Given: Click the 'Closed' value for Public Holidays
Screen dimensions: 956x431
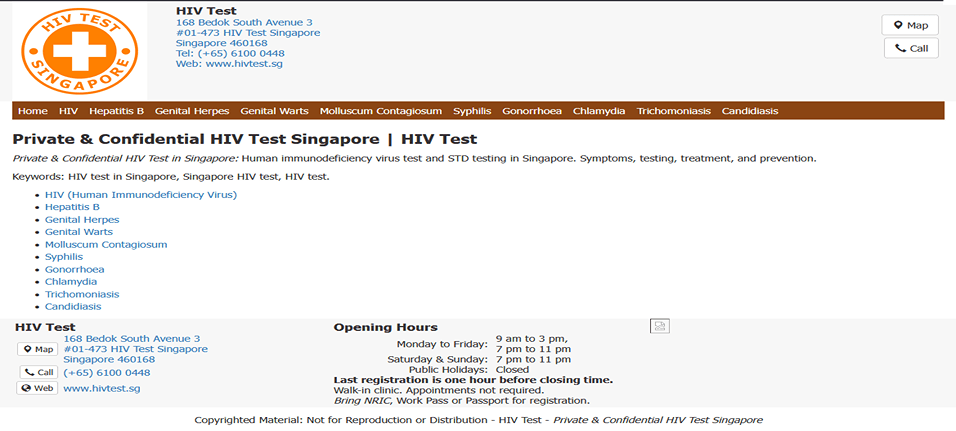Looking at the screenshot, I should pos(512,369).
